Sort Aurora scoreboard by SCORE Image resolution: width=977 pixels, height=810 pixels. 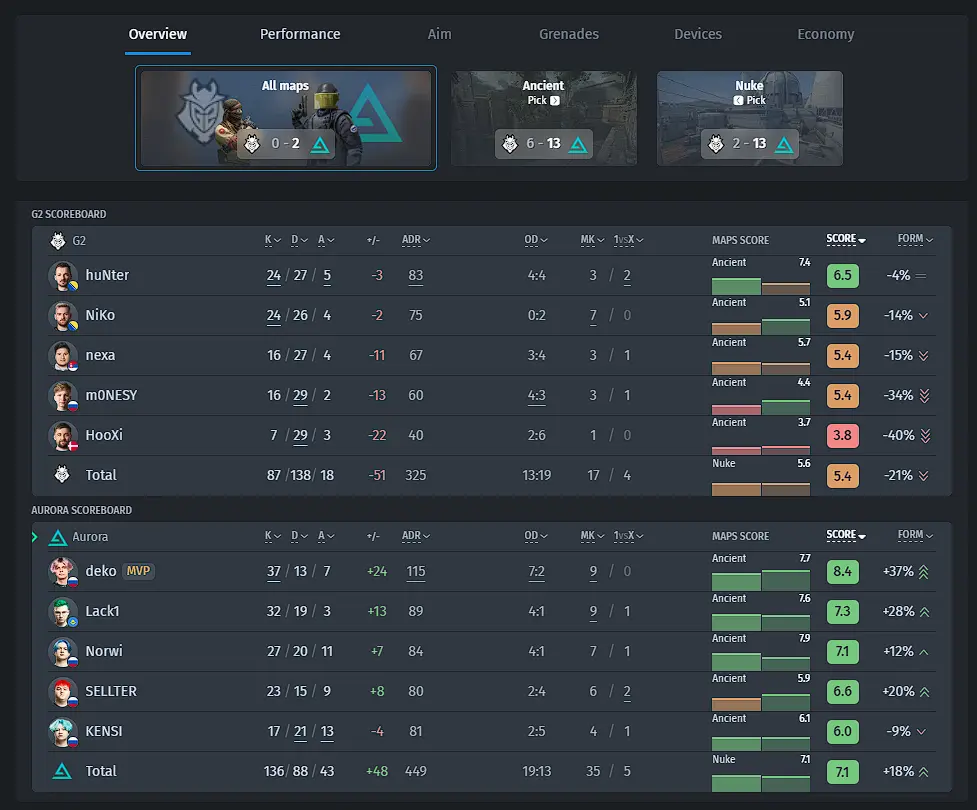(846, 535)
